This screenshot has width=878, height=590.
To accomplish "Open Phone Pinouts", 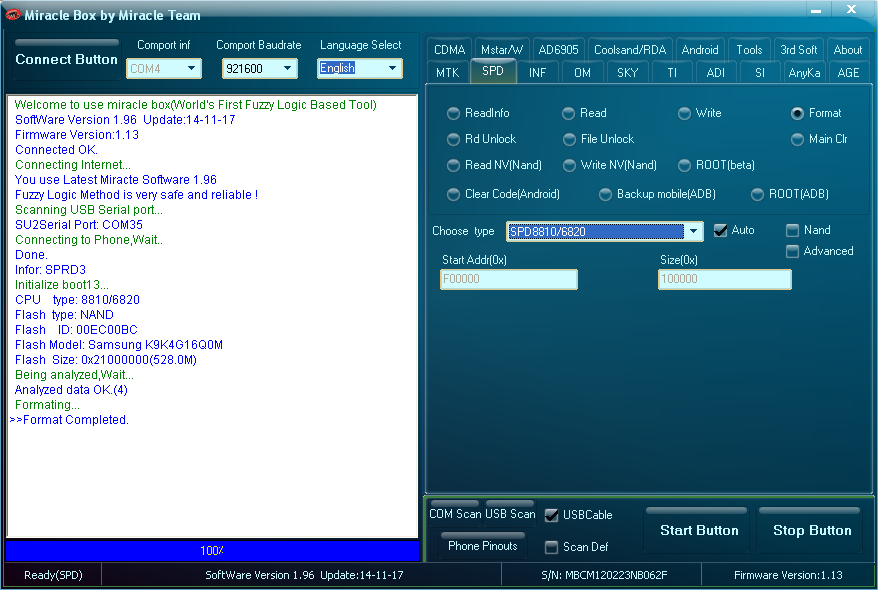I will pyautogui.click(x=483, y=546).
